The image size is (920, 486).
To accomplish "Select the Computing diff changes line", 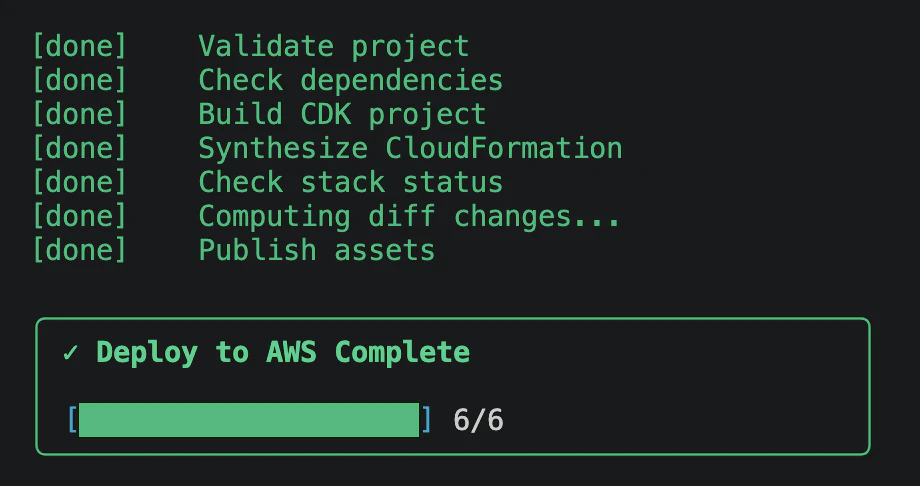I will (327, 216).
